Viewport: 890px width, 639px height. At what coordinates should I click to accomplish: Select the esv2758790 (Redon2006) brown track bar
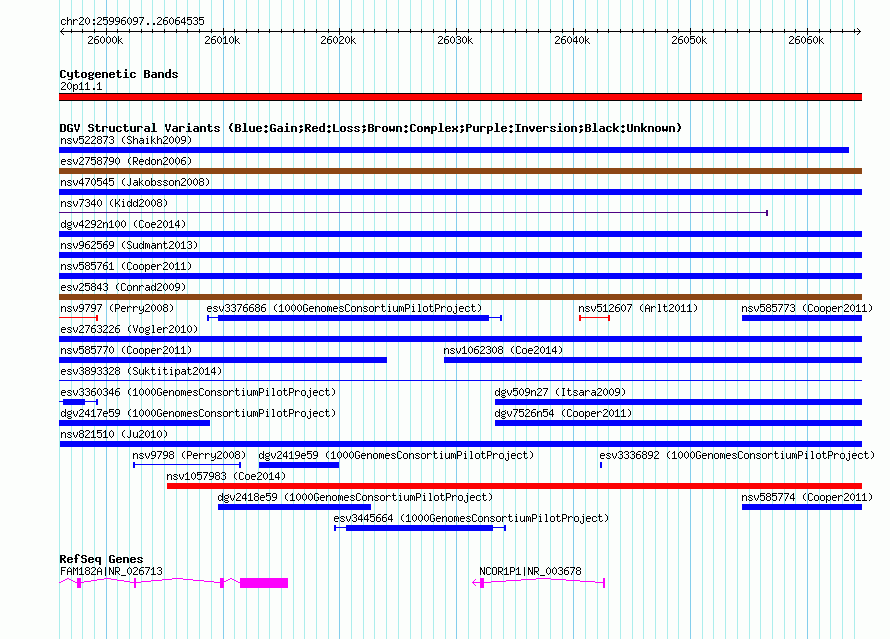click(x=460, y=171)
